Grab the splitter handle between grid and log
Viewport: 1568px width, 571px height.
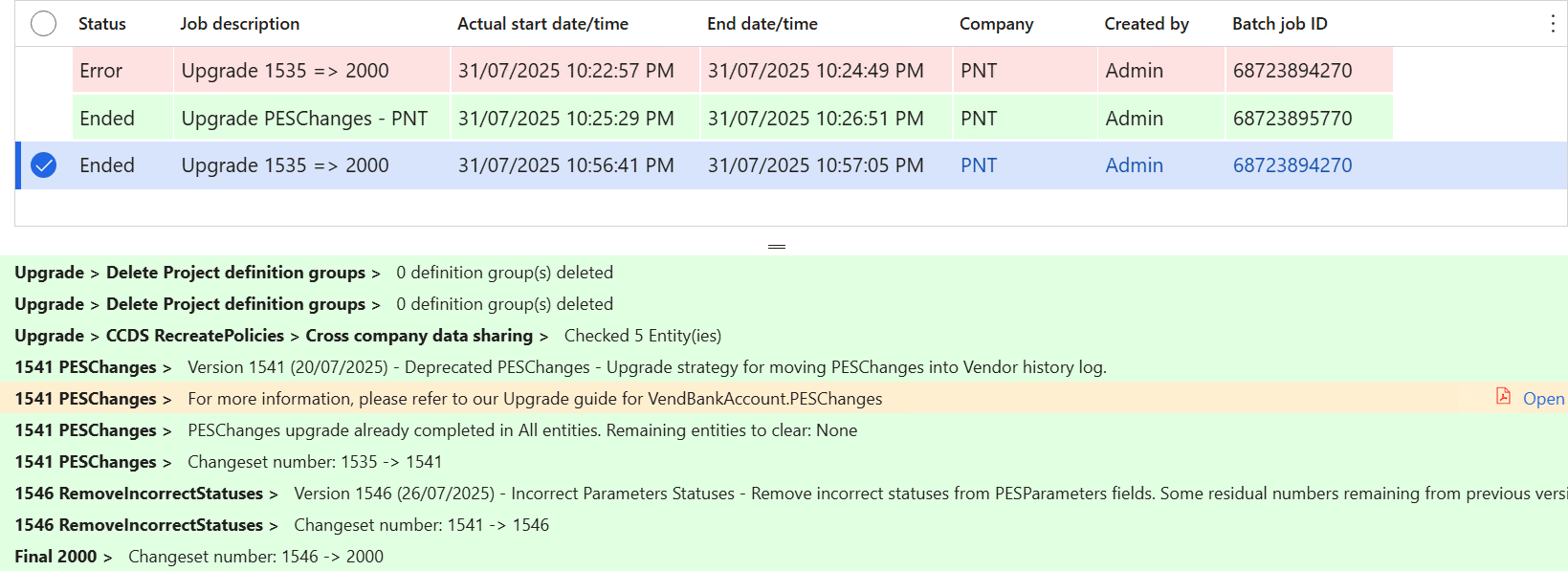(x=777, y=247)
